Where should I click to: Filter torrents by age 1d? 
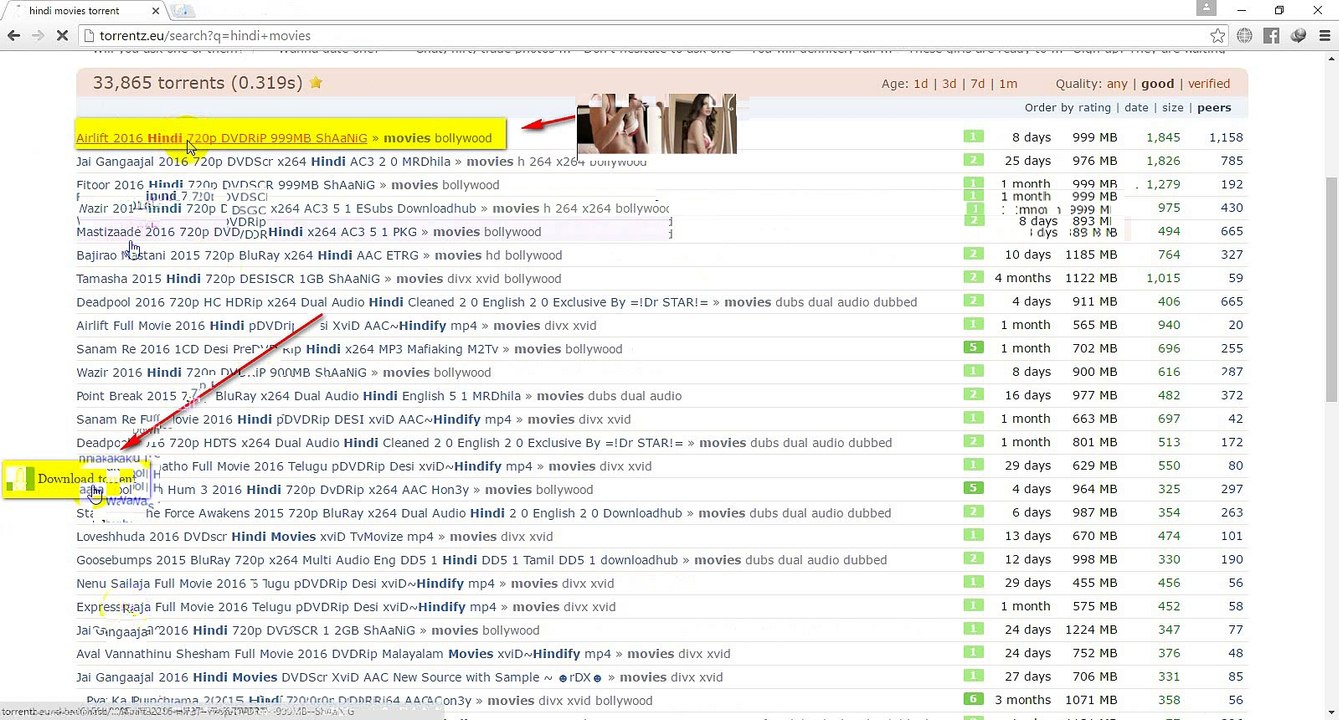921,84
